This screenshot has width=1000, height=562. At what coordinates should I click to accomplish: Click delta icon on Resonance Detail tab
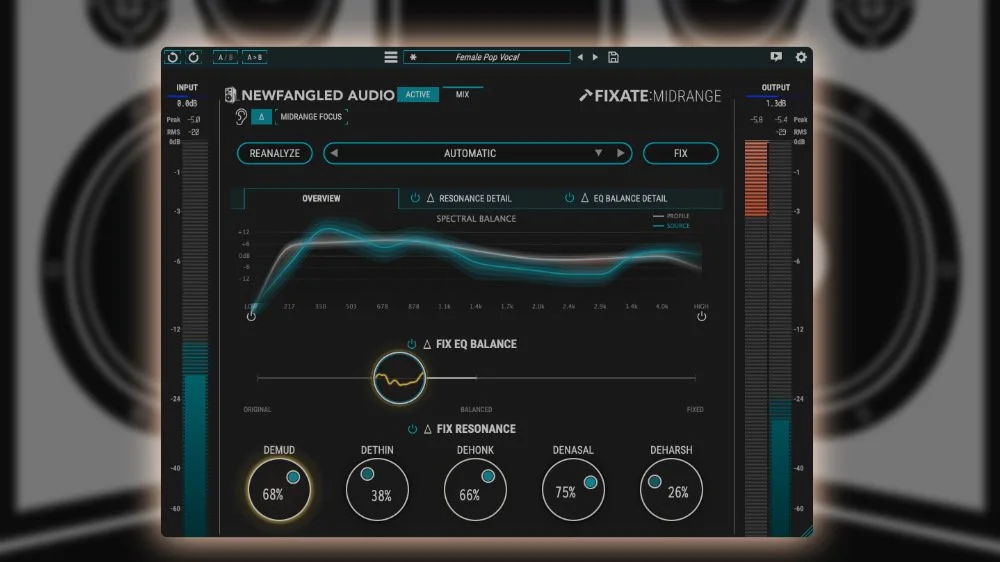(x=430, y=198)
